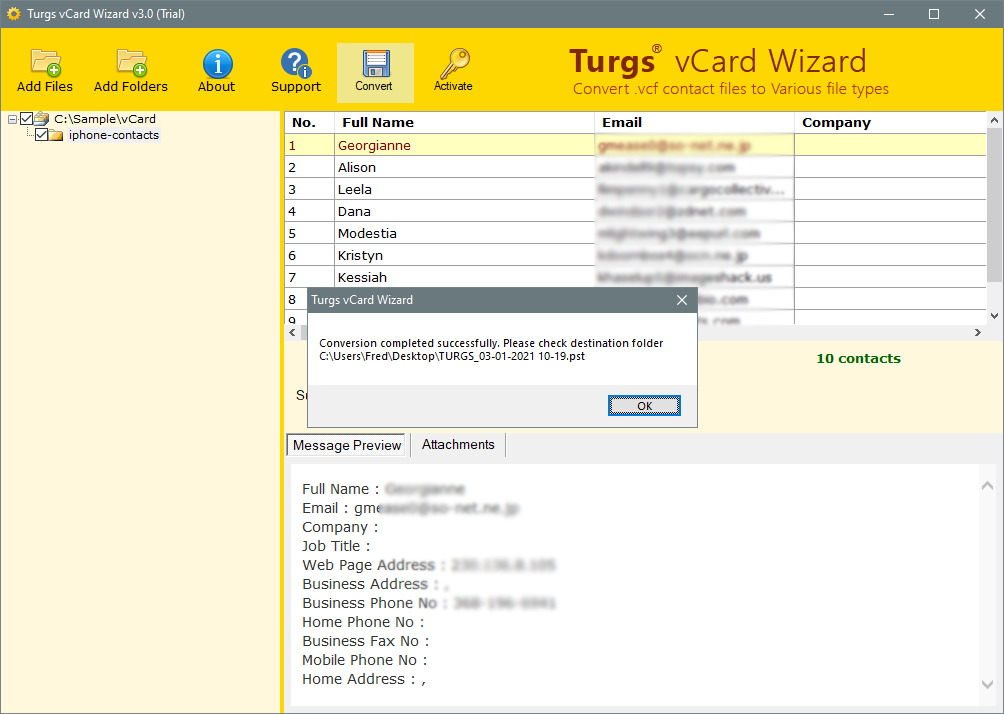Sort by the Company column header
Image resolution: width=1004 pixels, height=714 pixels.
point(890,122)
